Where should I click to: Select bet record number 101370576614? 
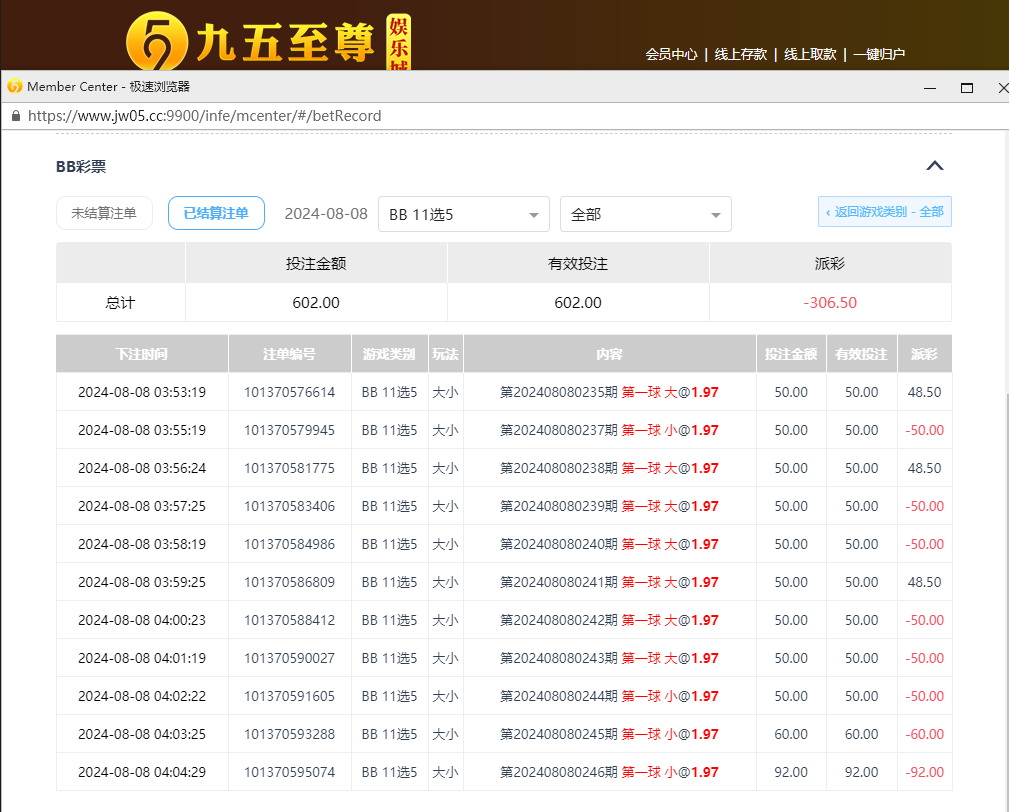[289, 392]
